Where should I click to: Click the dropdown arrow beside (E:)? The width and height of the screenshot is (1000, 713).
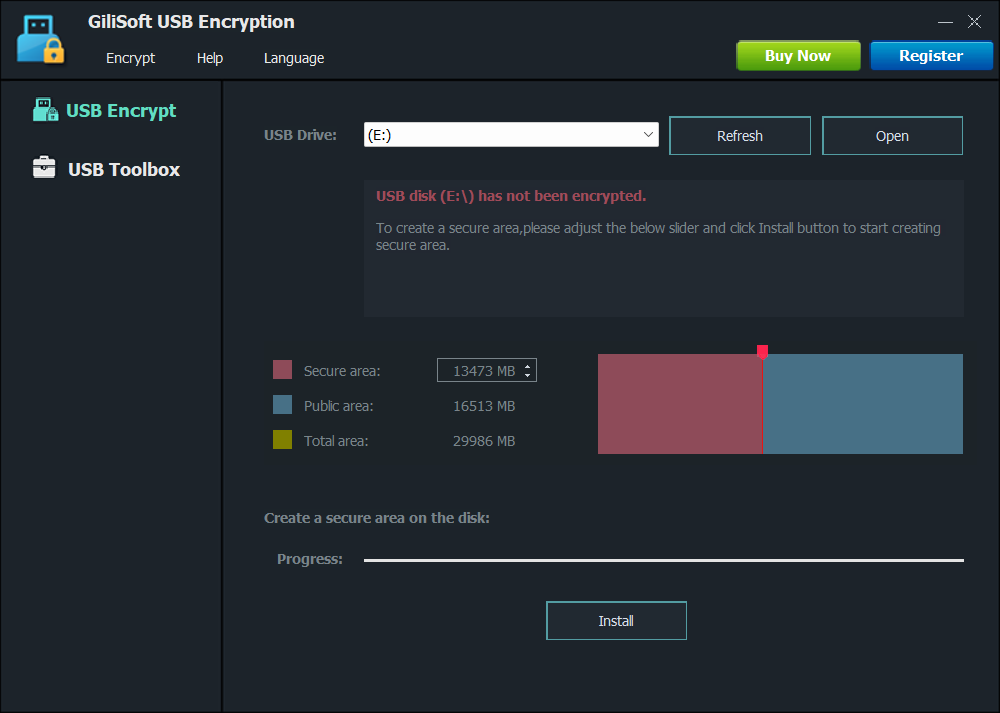pyautogui.click(x=648, y=134)
